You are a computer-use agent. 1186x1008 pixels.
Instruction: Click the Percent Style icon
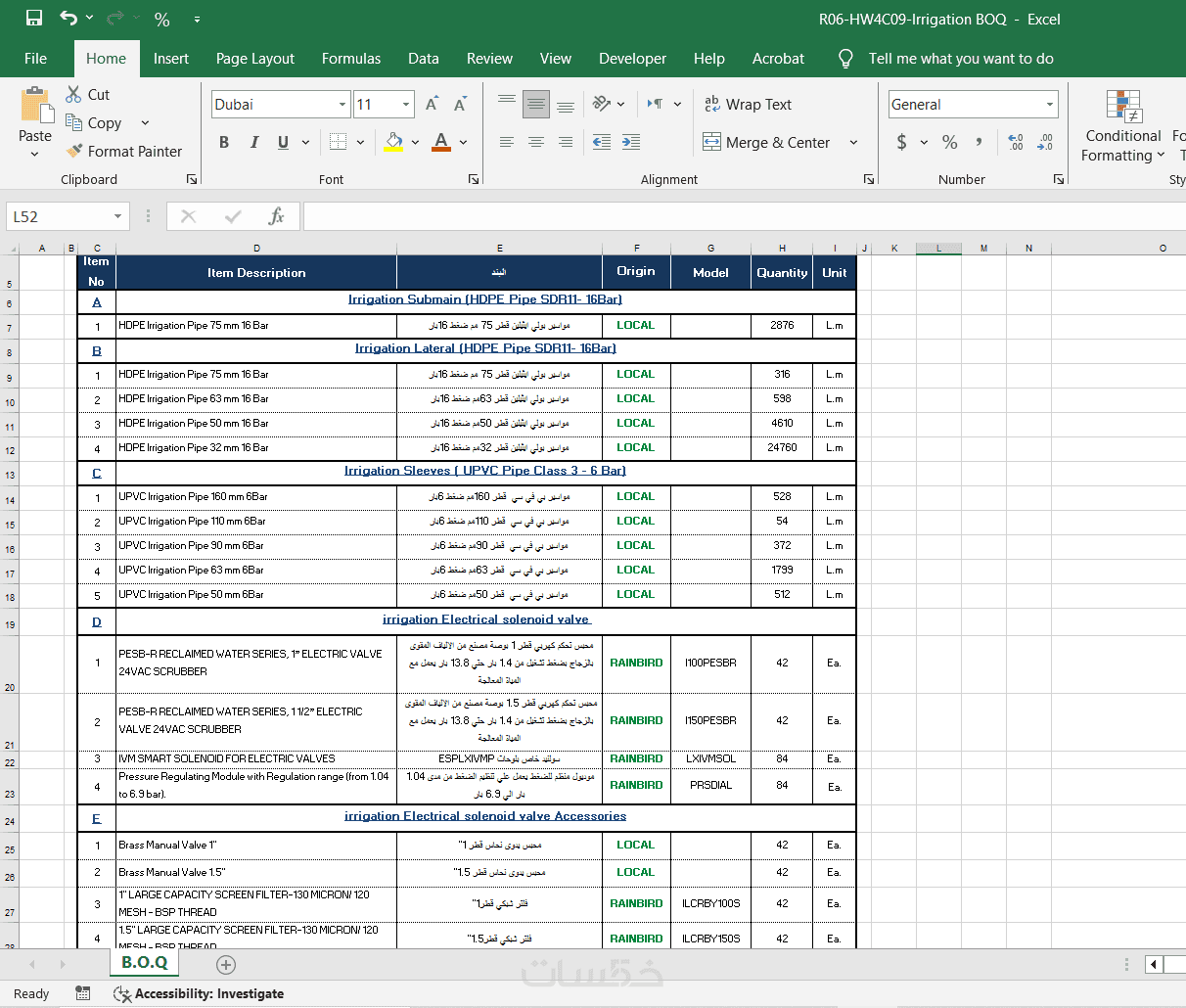pos(949,142)
